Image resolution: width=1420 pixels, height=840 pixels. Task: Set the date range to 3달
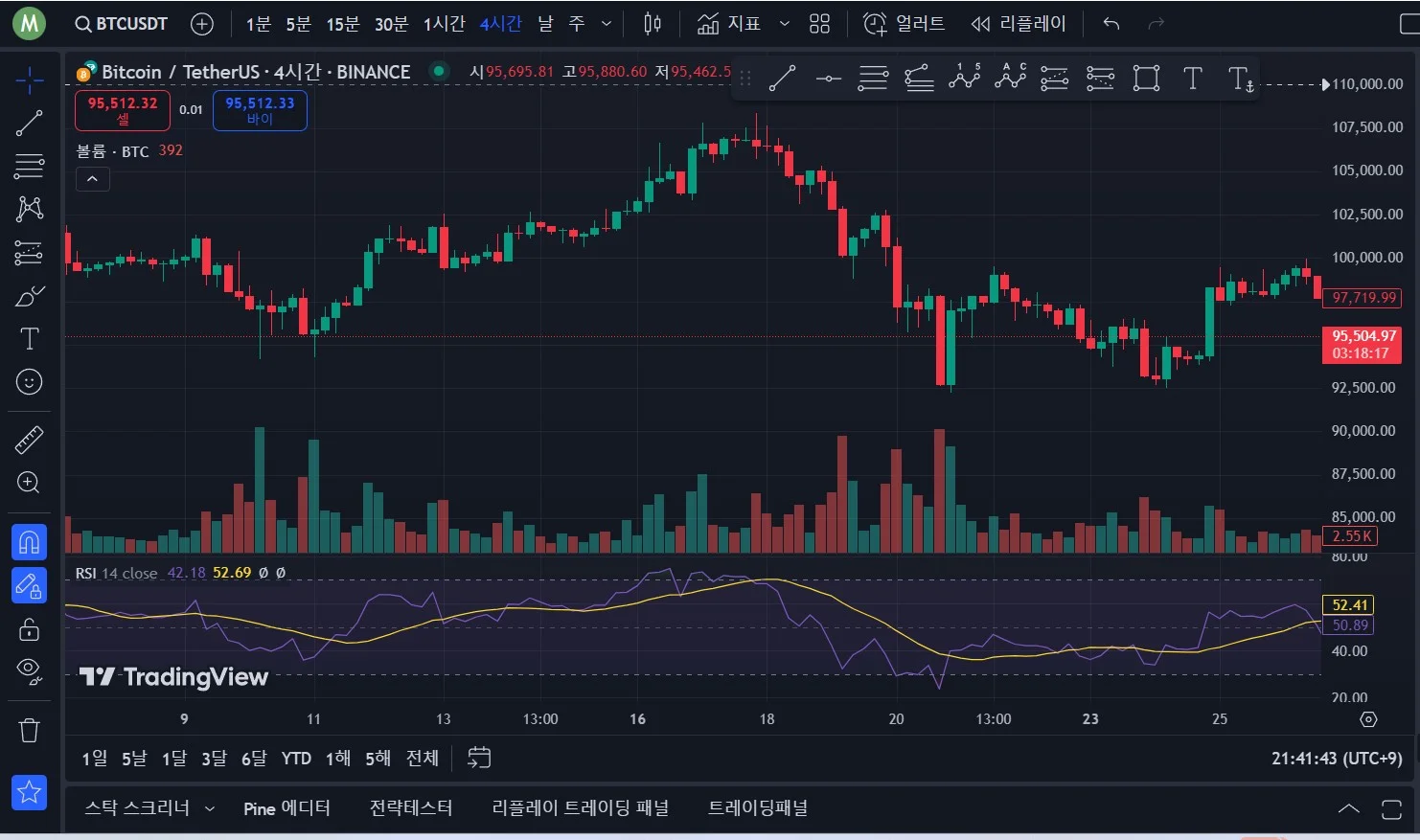tap(214, 759)
